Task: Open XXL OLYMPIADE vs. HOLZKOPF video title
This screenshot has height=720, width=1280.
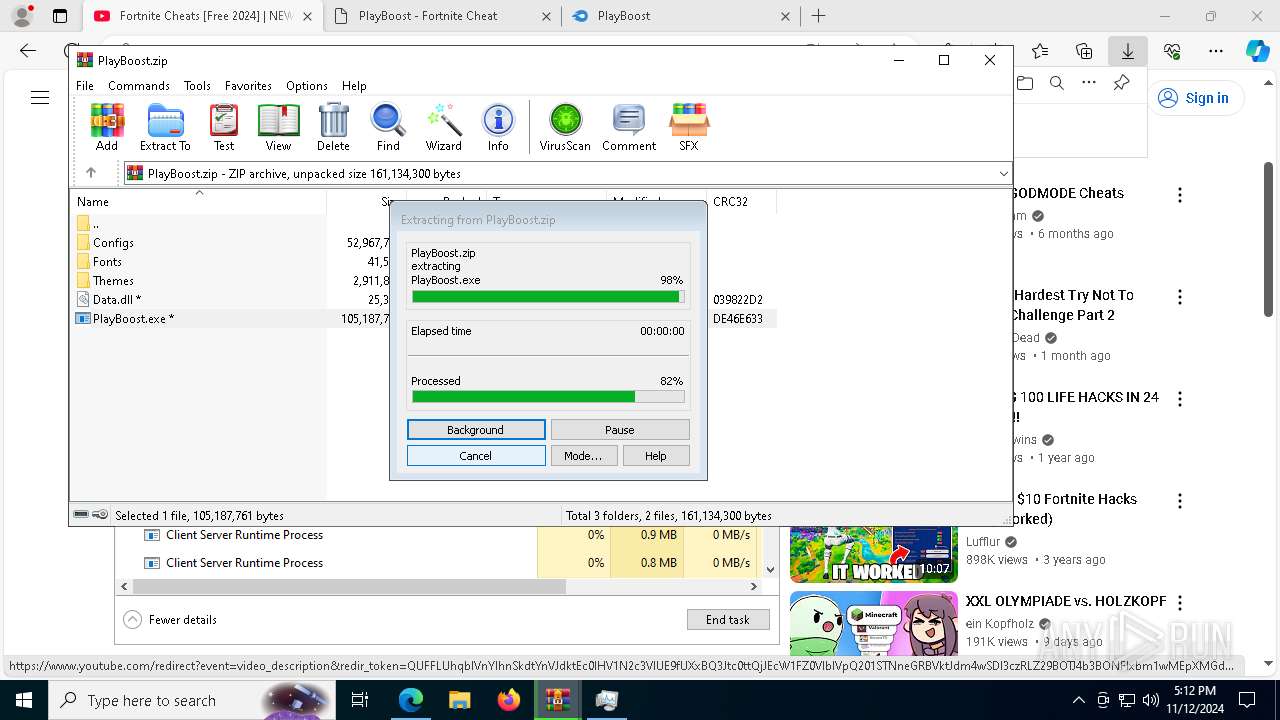Action: tap(1066, 601)
